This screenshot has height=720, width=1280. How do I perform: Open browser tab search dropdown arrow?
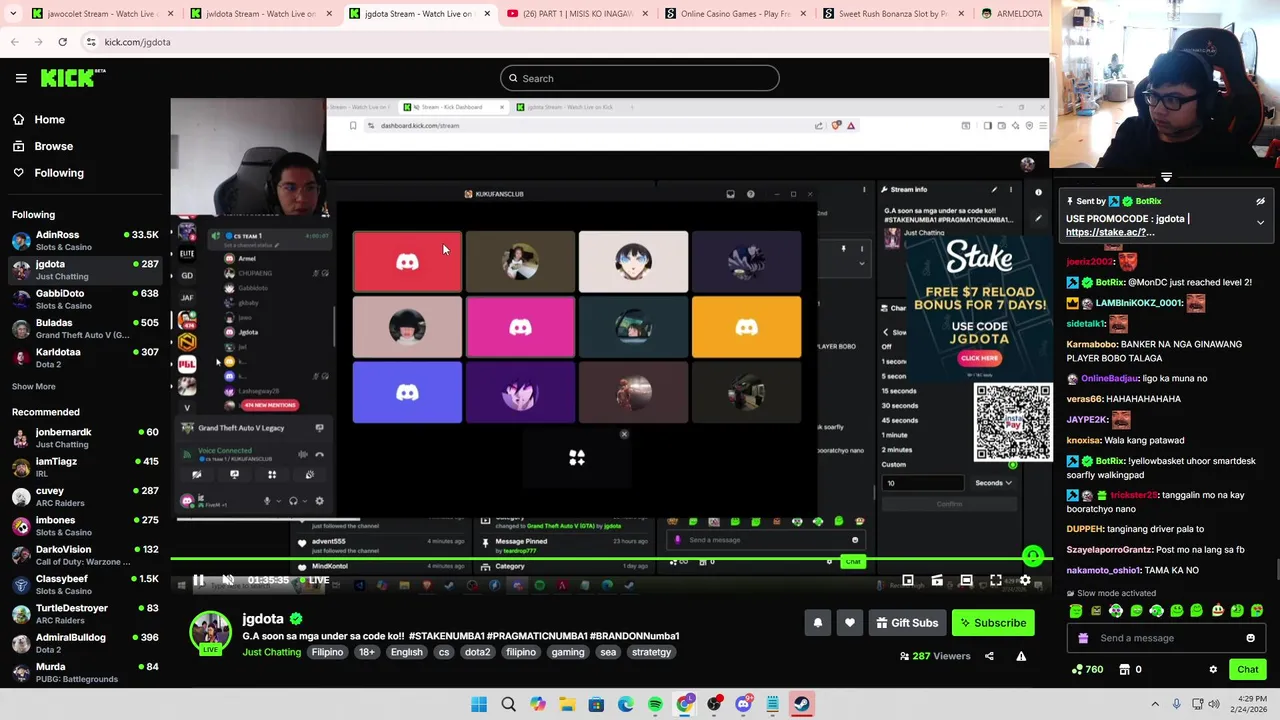(x=13, y=14)
